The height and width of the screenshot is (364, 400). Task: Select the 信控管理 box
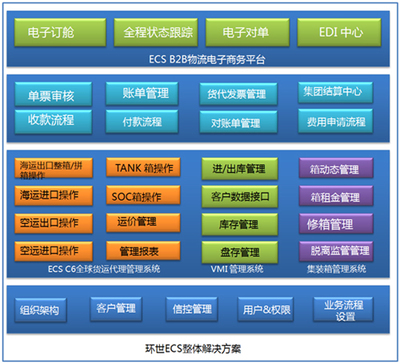192,310
